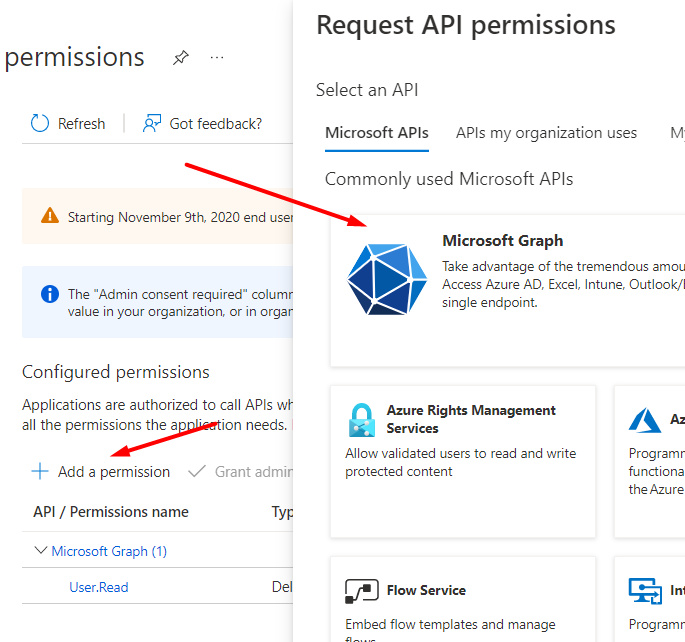
Task: Click the plus icon for Add a permission
Action: 40,471
